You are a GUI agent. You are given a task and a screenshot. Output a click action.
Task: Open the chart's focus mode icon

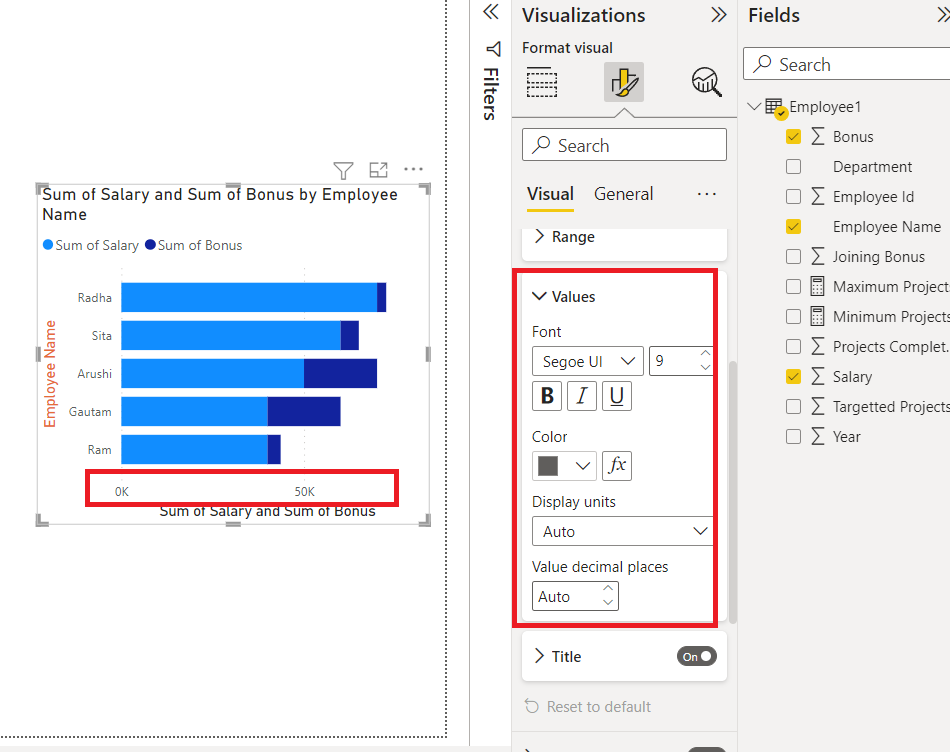point(378,170)
